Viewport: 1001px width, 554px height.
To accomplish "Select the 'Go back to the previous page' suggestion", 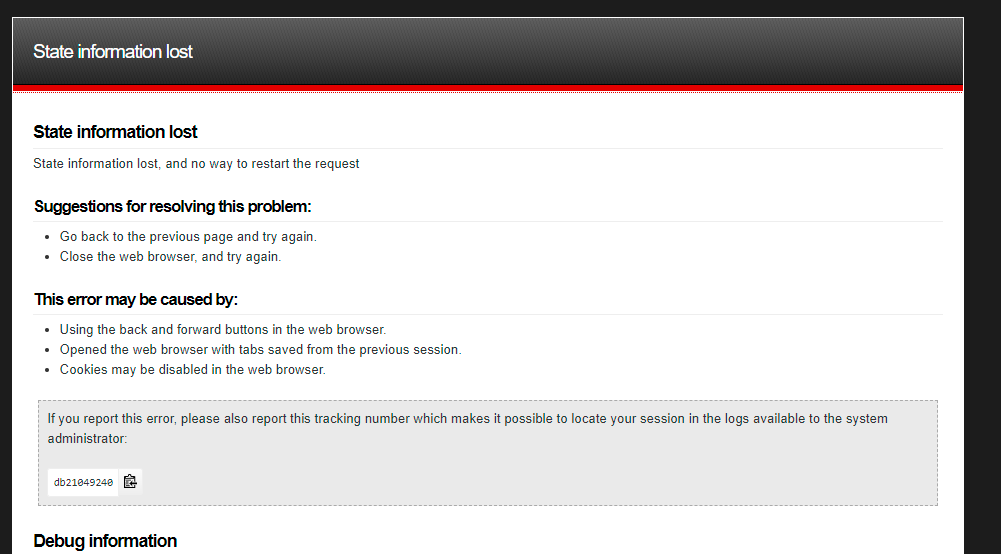I will click(x=188, y=237).
